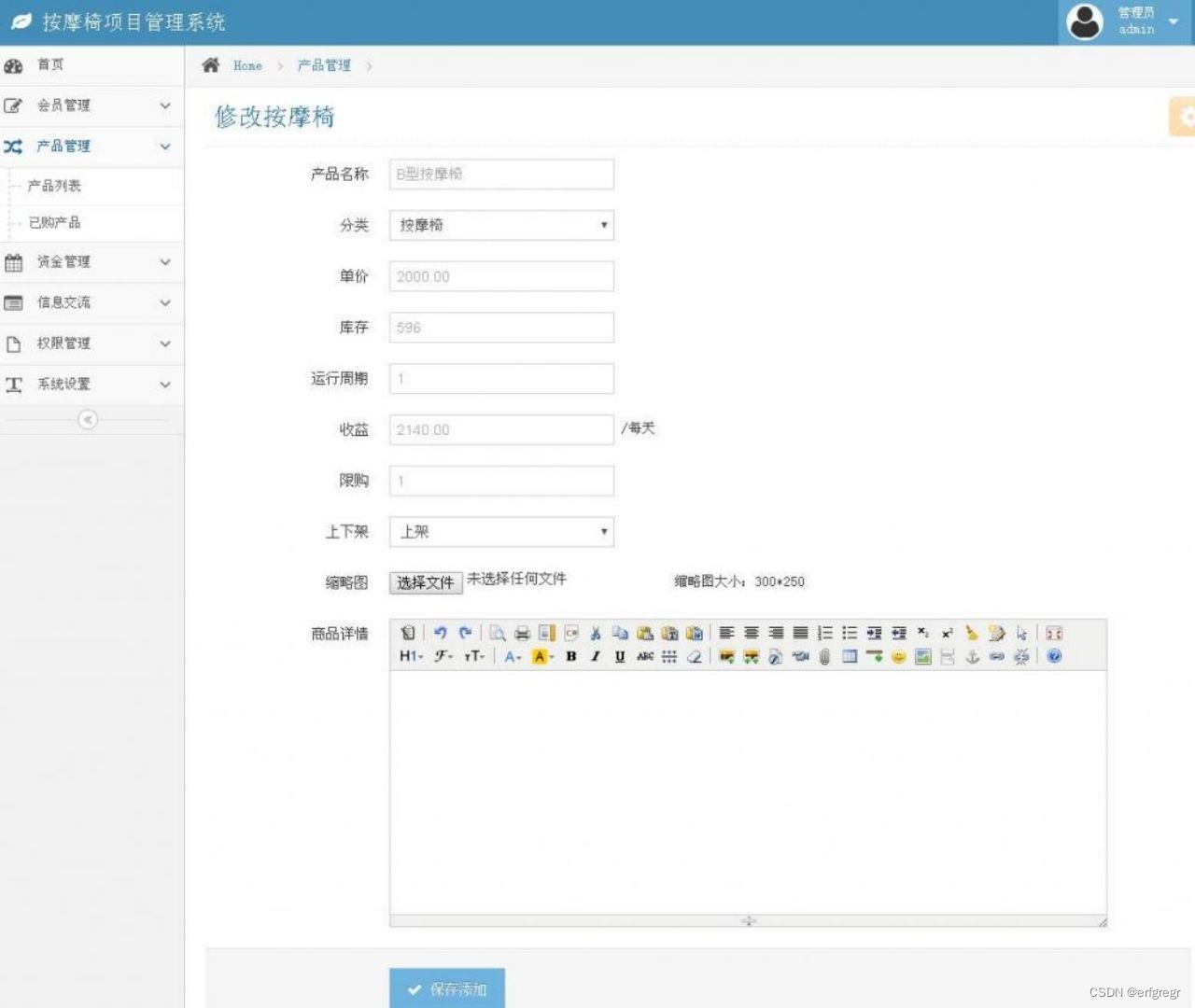Toggle bold formatting in the editor

pos(570,656)
